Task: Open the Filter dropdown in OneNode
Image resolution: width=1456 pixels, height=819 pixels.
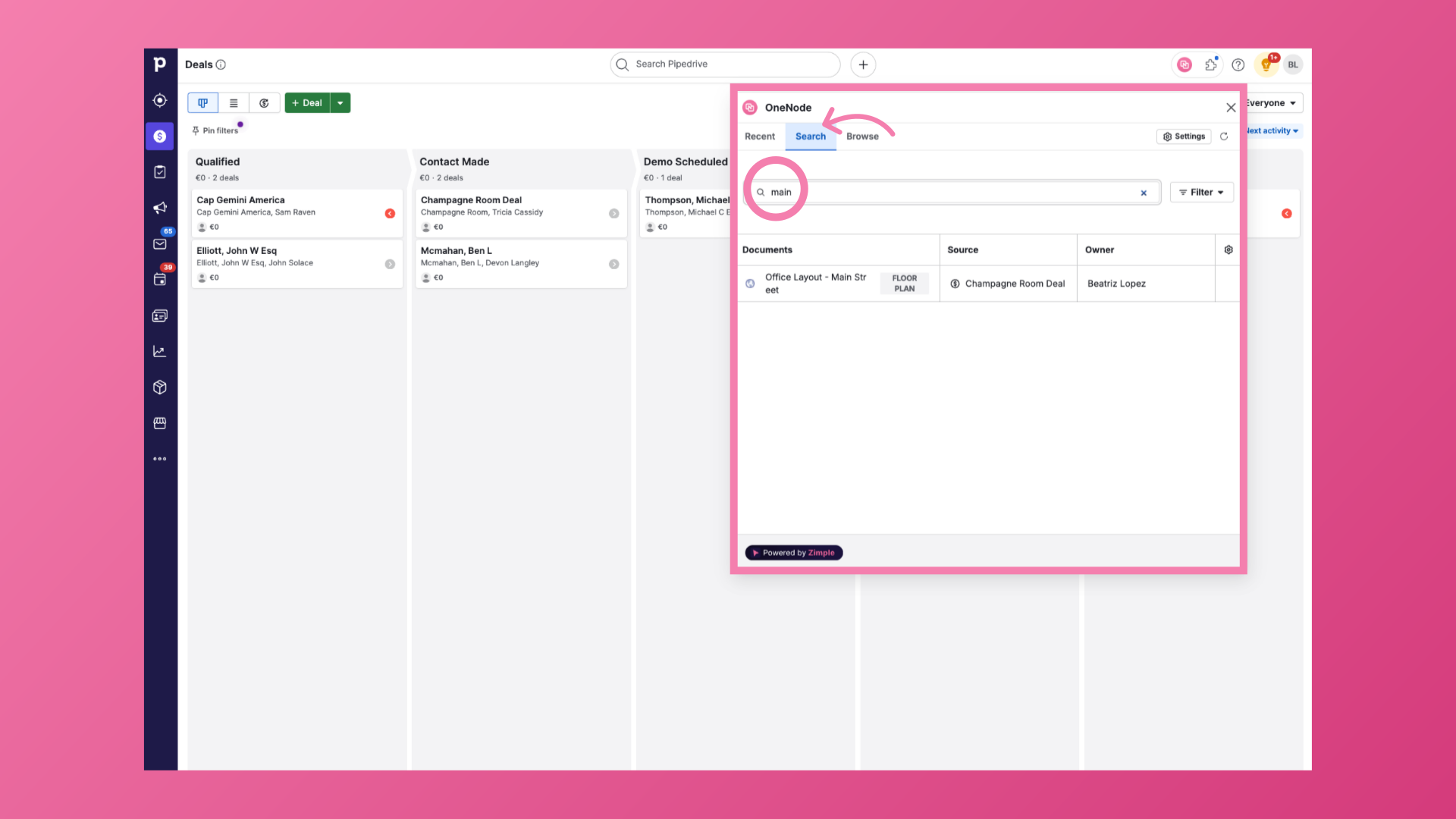Action: tap(1202, 193)
